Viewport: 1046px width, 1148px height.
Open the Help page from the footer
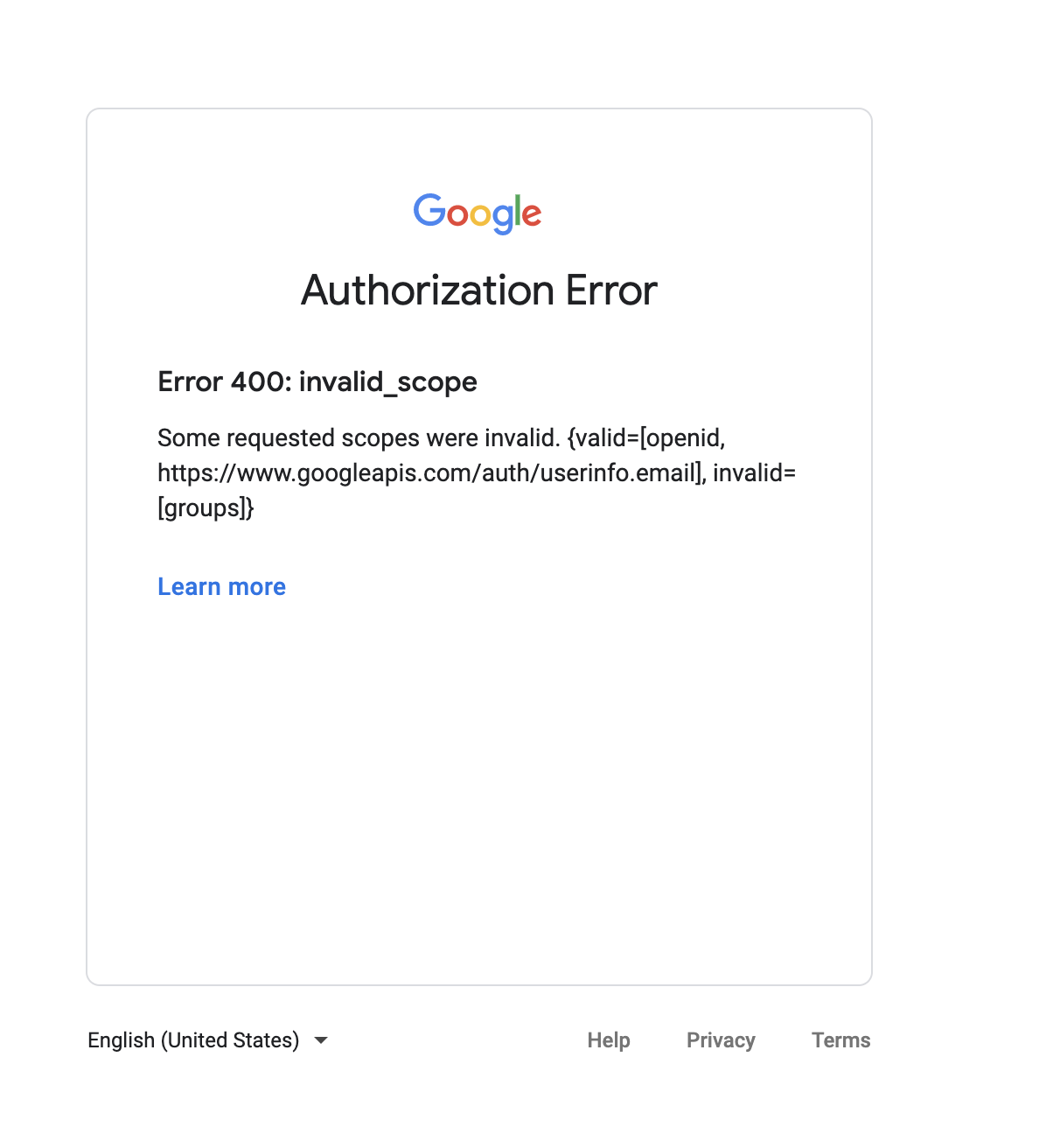[608, 1040]
